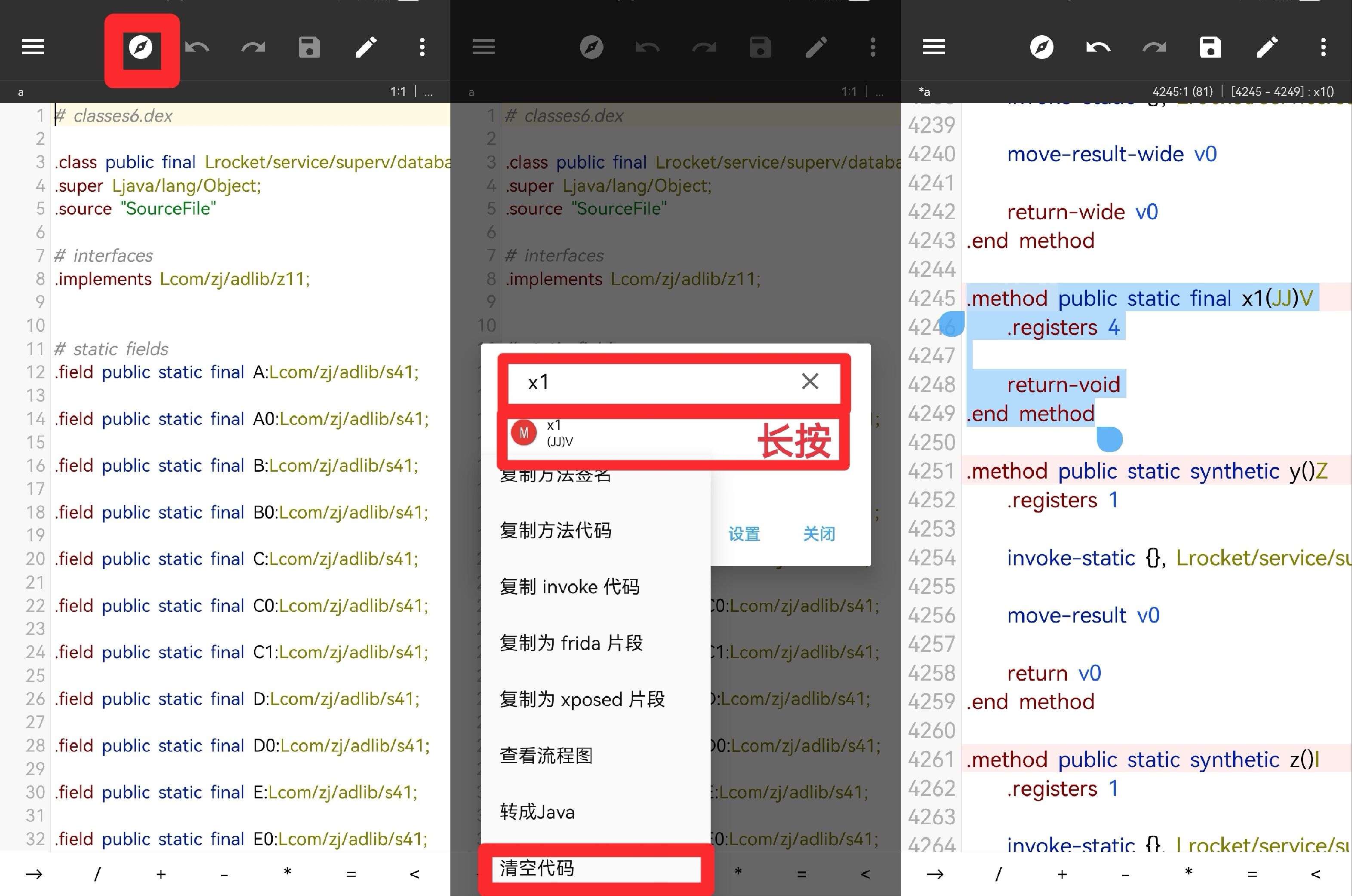Insert tab arrow symbol in the right panel
The image size is (1352, 896).
[935, 874]
